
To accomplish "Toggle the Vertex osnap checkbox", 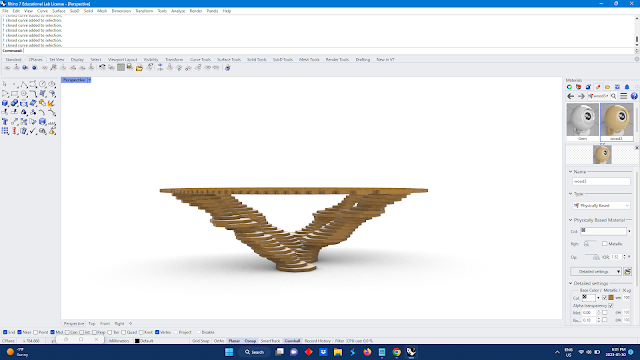I will click(157, 332).
